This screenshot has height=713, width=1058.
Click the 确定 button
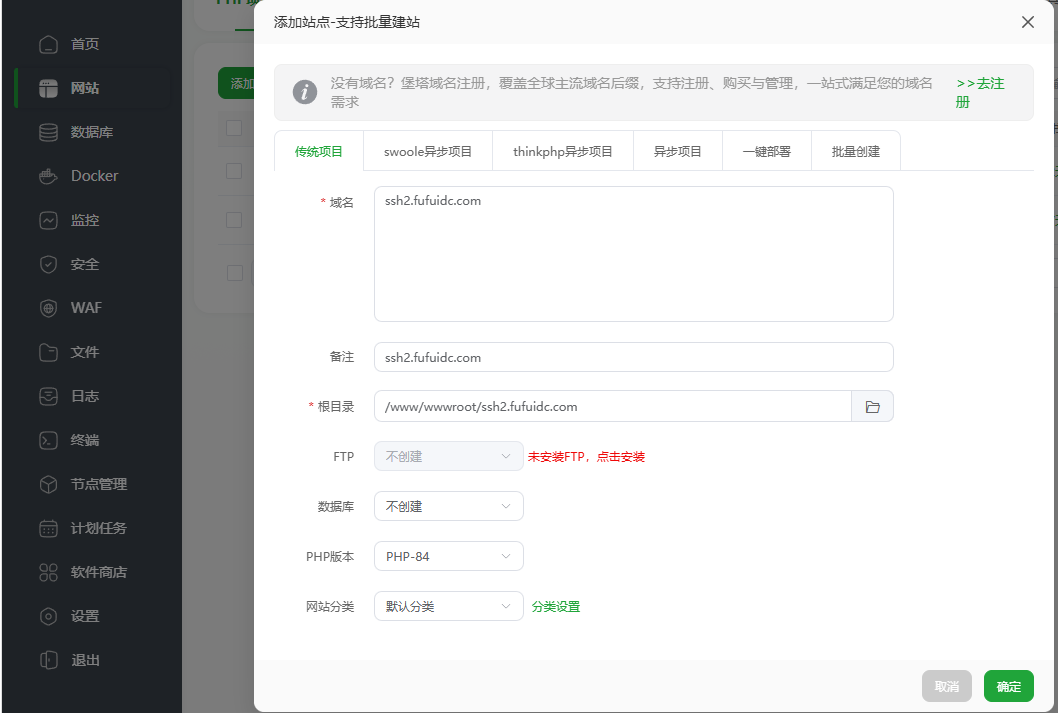[1009, 687]
